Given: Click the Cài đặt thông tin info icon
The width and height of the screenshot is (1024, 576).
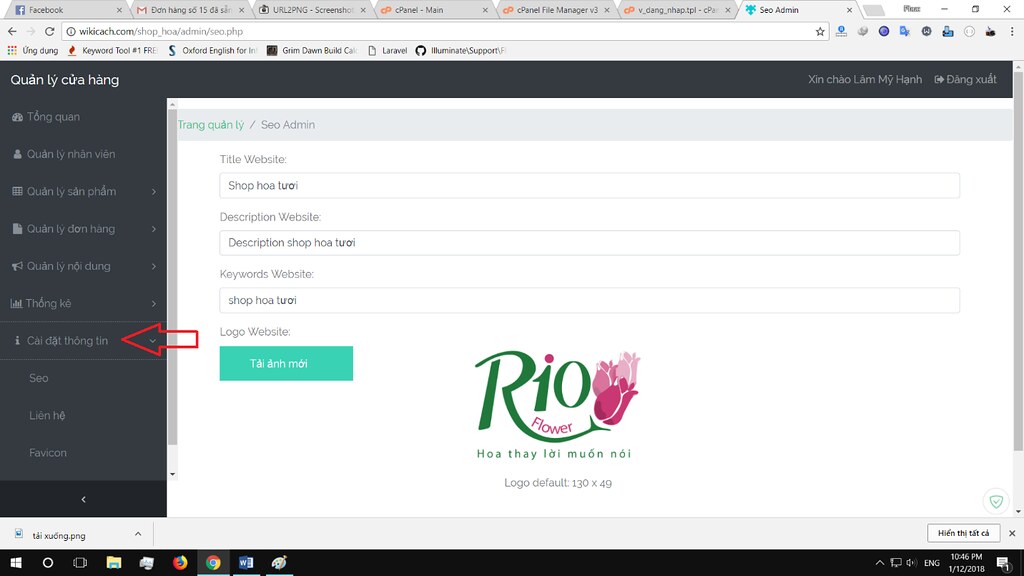Looking at the screenshot, I should [17, 340].
